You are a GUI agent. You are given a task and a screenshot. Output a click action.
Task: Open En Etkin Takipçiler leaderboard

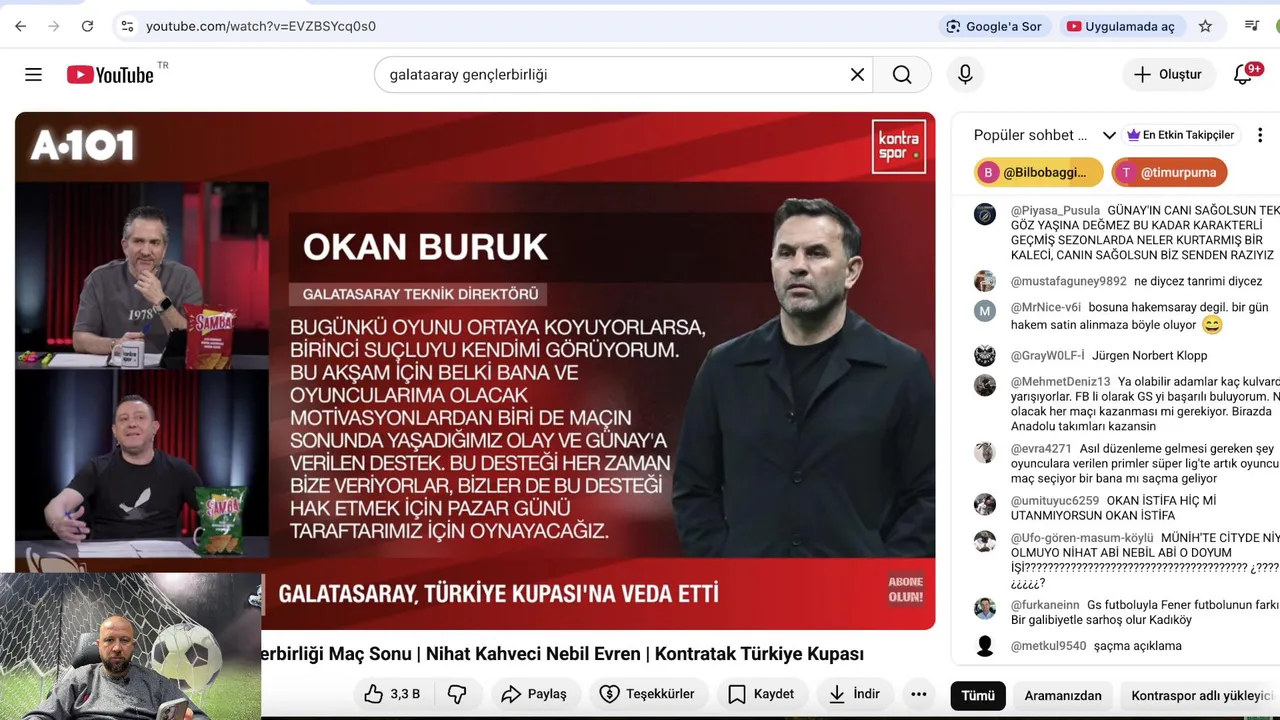click(x=1181, y=135)
